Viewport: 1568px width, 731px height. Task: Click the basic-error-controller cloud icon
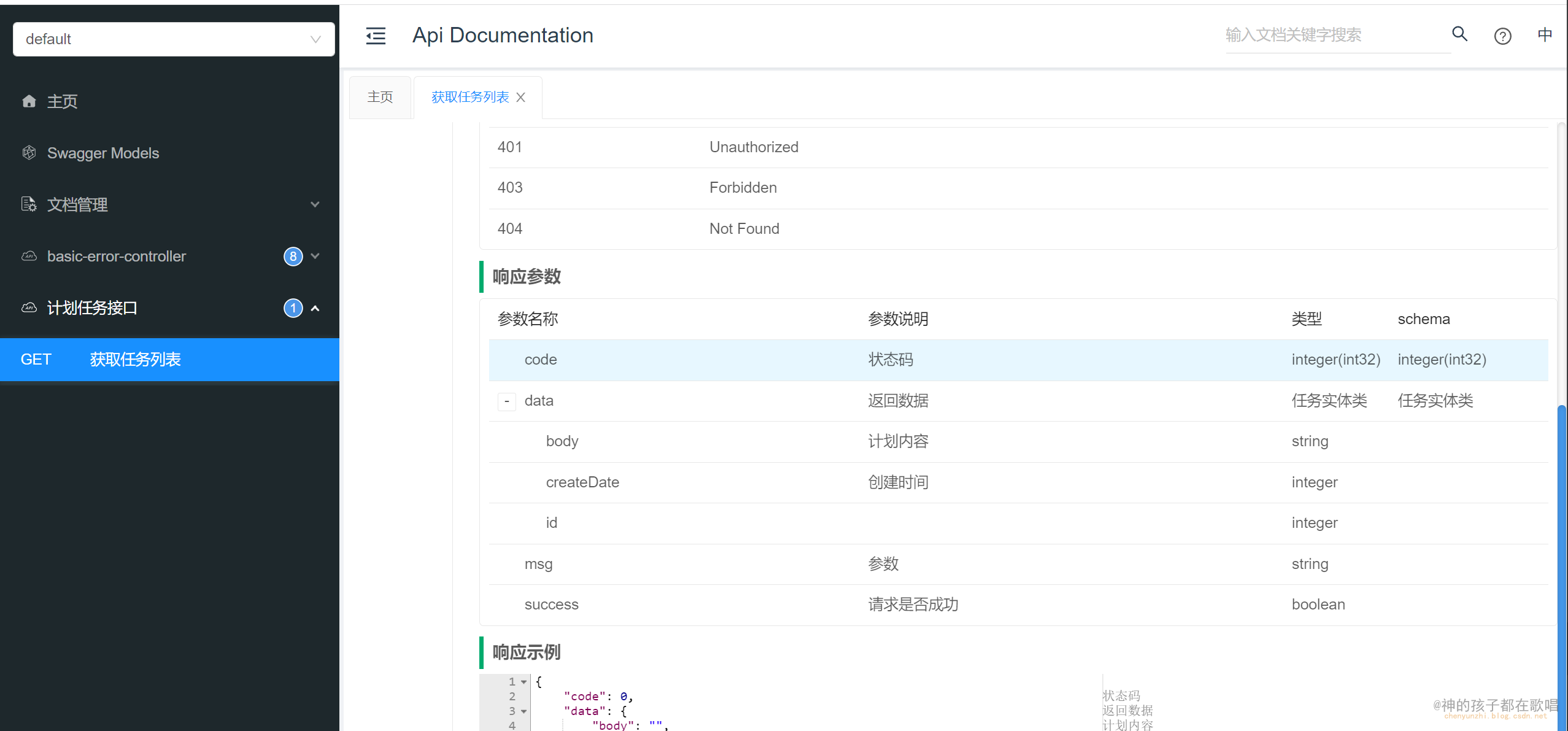(x=29, y=256)
